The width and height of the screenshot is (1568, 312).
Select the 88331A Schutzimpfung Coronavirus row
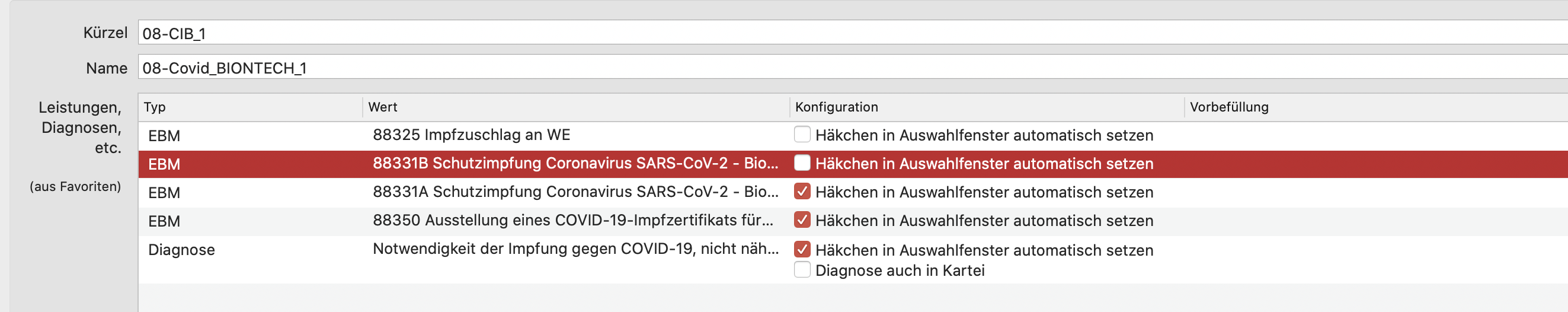[x=853, y=193]
